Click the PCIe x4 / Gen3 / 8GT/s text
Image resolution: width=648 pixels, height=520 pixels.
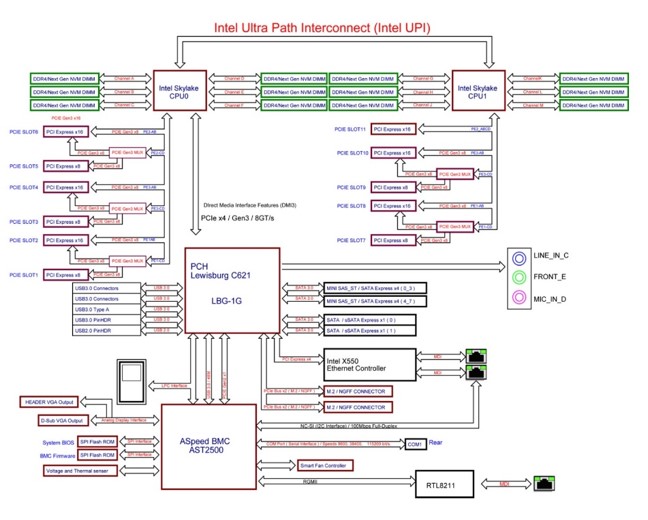pos(237,218)
